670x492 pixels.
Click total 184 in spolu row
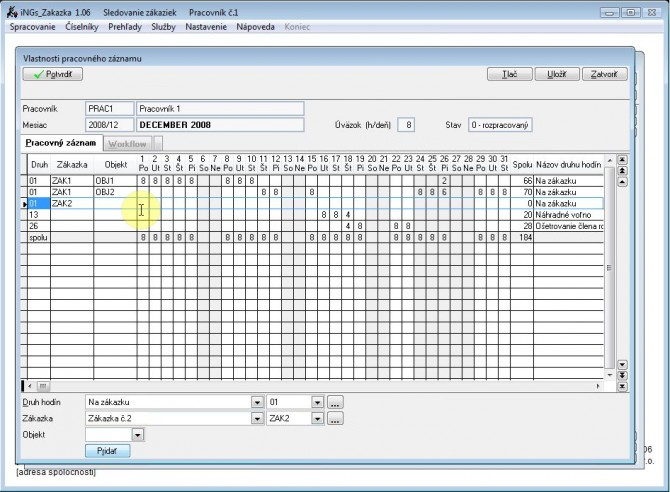click(x=522, y=237)
